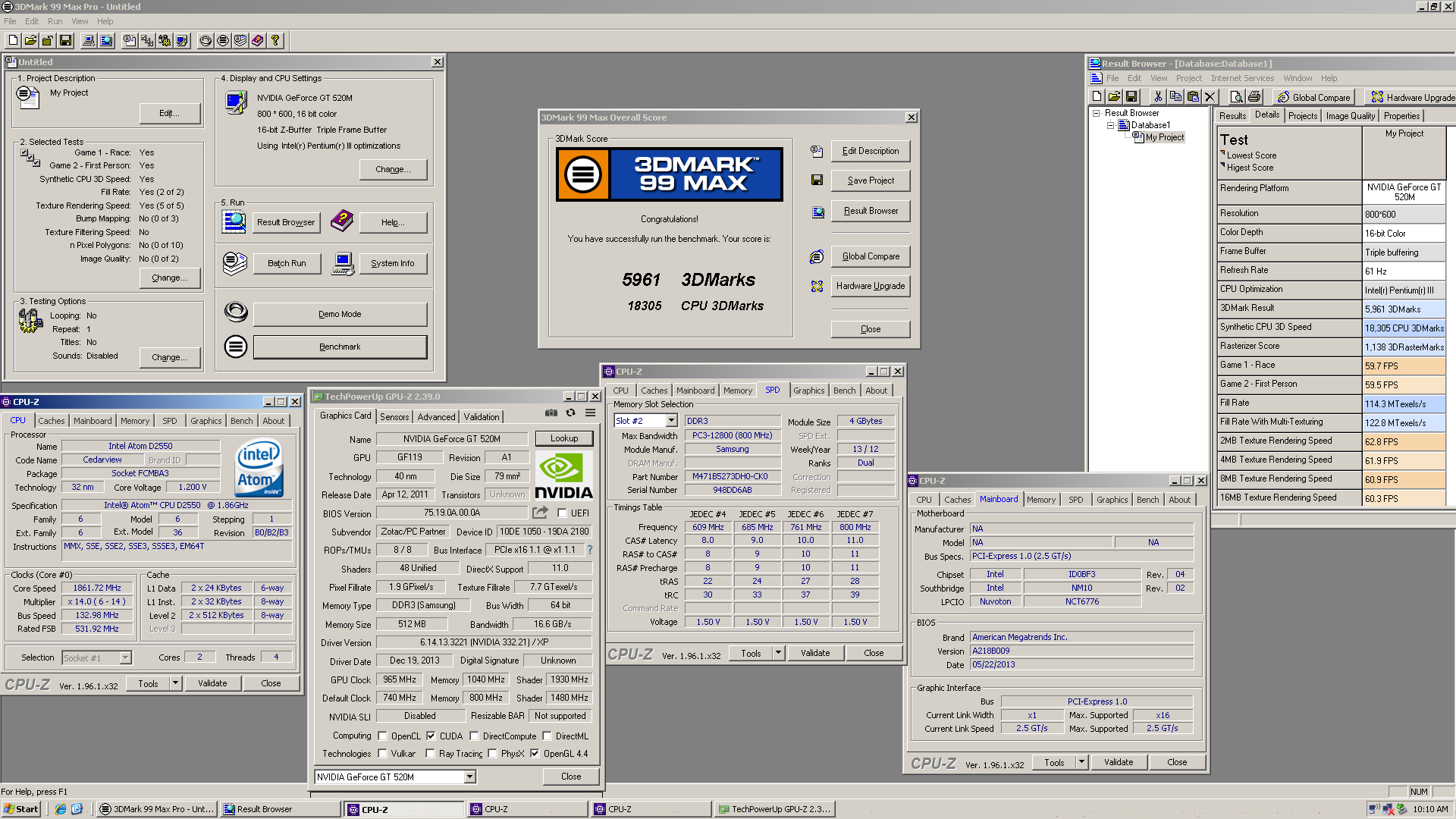
Task: Click the Demo Mode toolbar icon
Action: pyautogui.click(x=206, y=41)
